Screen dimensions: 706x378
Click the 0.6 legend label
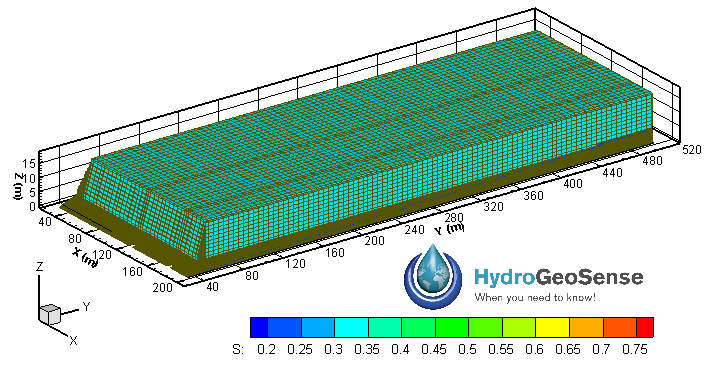pos(534,350)
